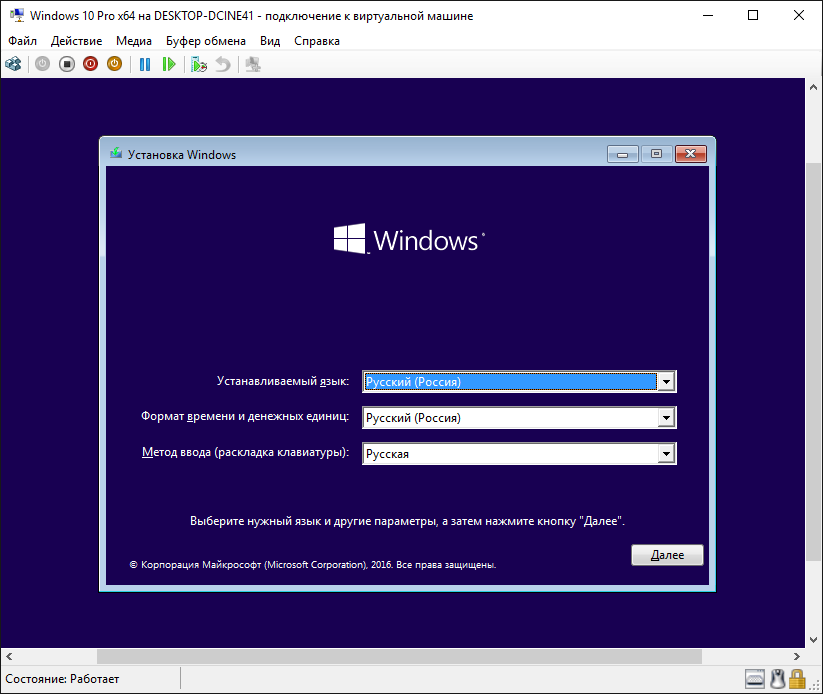Screen dimensions: 823x694
Task: Turn off the virtual machine with the black stop icon
Action: click(x=67, y=64)
